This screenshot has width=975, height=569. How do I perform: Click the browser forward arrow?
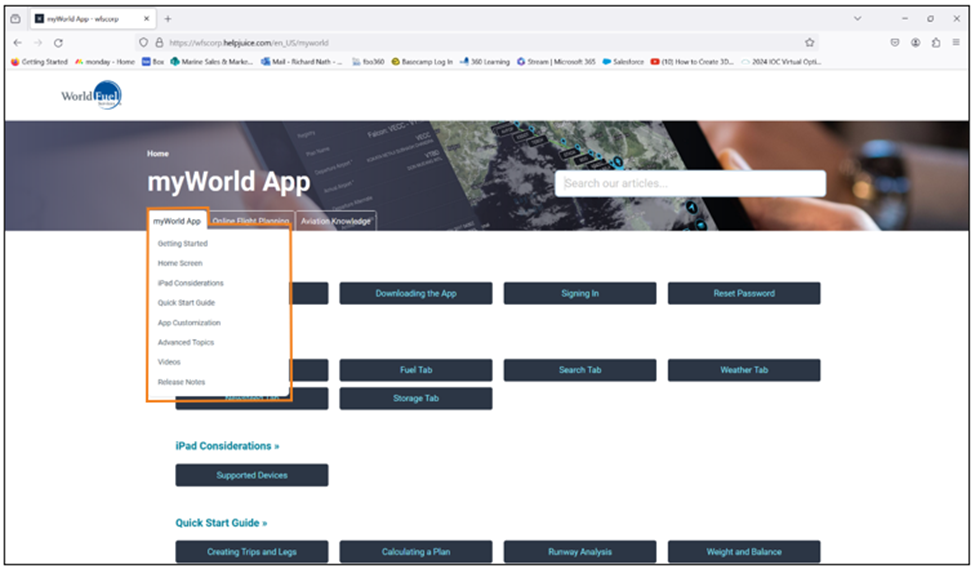(x=38, y=43)
